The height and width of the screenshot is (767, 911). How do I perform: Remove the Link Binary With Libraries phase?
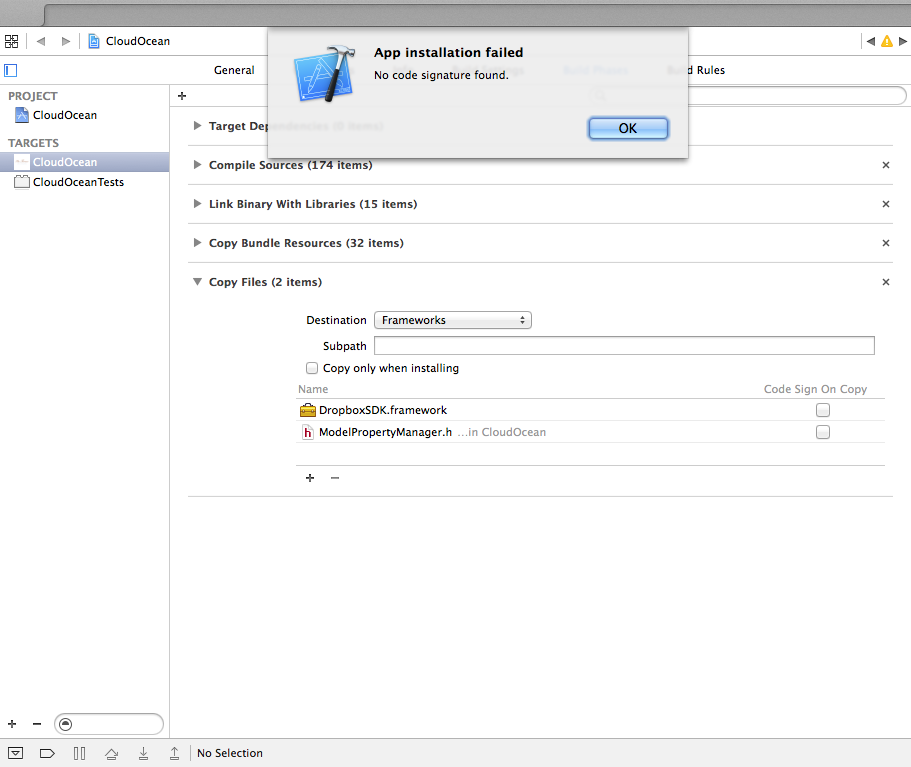pyautogui.click(x=886, y=204)
